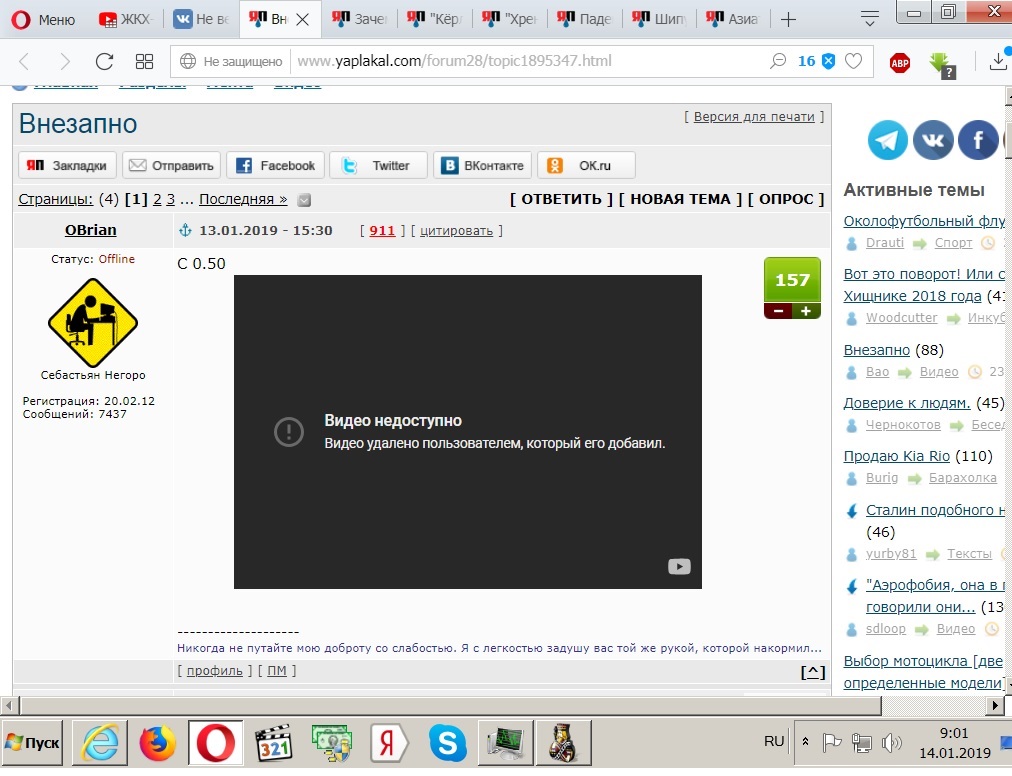Share the topic on OK.ru
1012x776 pixels.
coord(586,165)
